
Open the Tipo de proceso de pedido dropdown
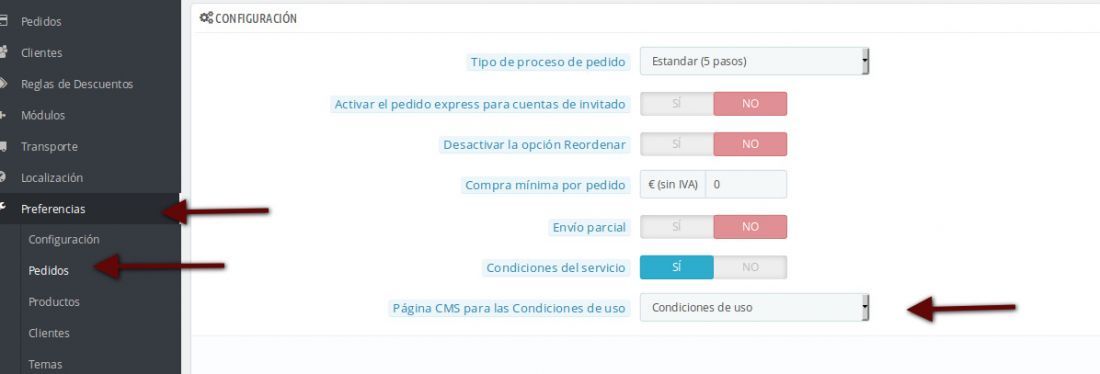(754, 61)
